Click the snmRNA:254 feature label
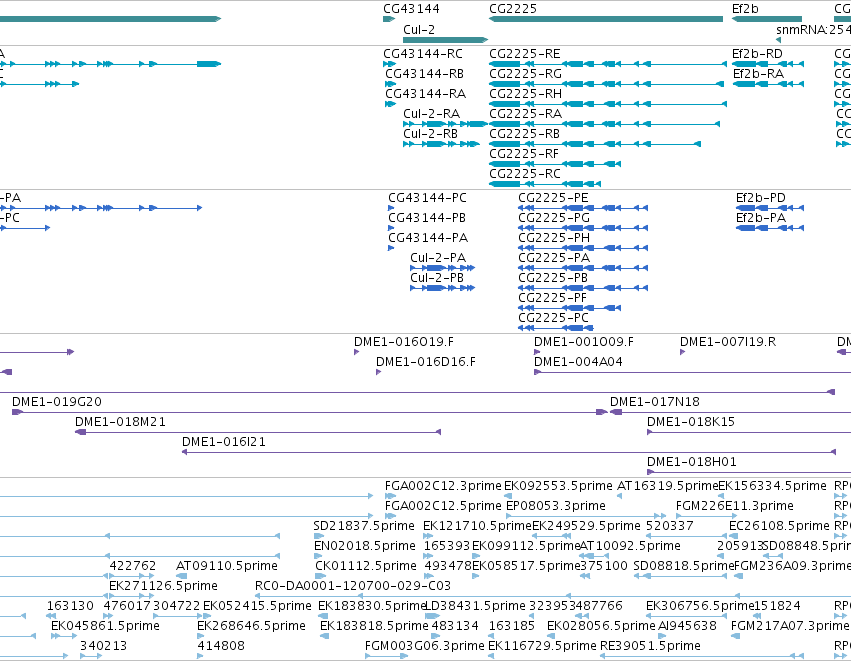Image resolution: width=851 pixels, height=661 pixels. click(813, 30)
